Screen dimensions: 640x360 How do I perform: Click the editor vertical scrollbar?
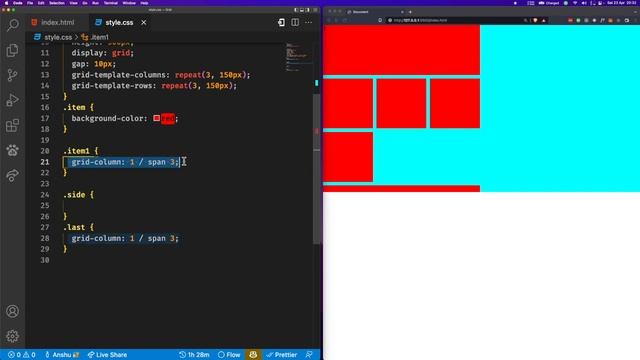pos(317,169)
